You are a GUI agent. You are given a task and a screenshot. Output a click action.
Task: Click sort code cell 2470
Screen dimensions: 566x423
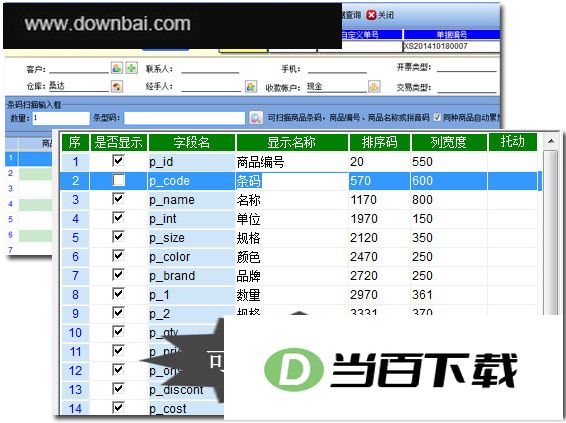379,257
